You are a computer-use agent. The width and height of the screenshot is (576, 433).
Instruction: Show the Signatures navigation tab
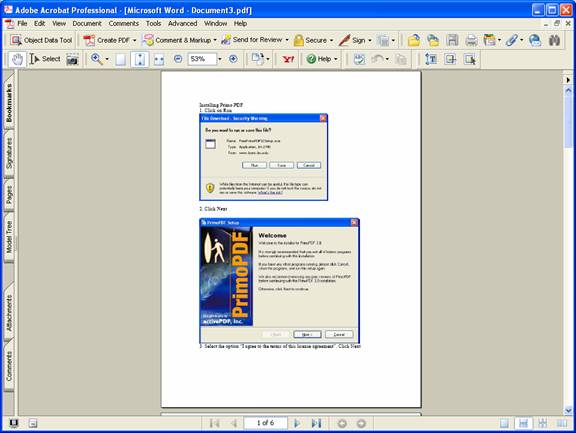9,153
